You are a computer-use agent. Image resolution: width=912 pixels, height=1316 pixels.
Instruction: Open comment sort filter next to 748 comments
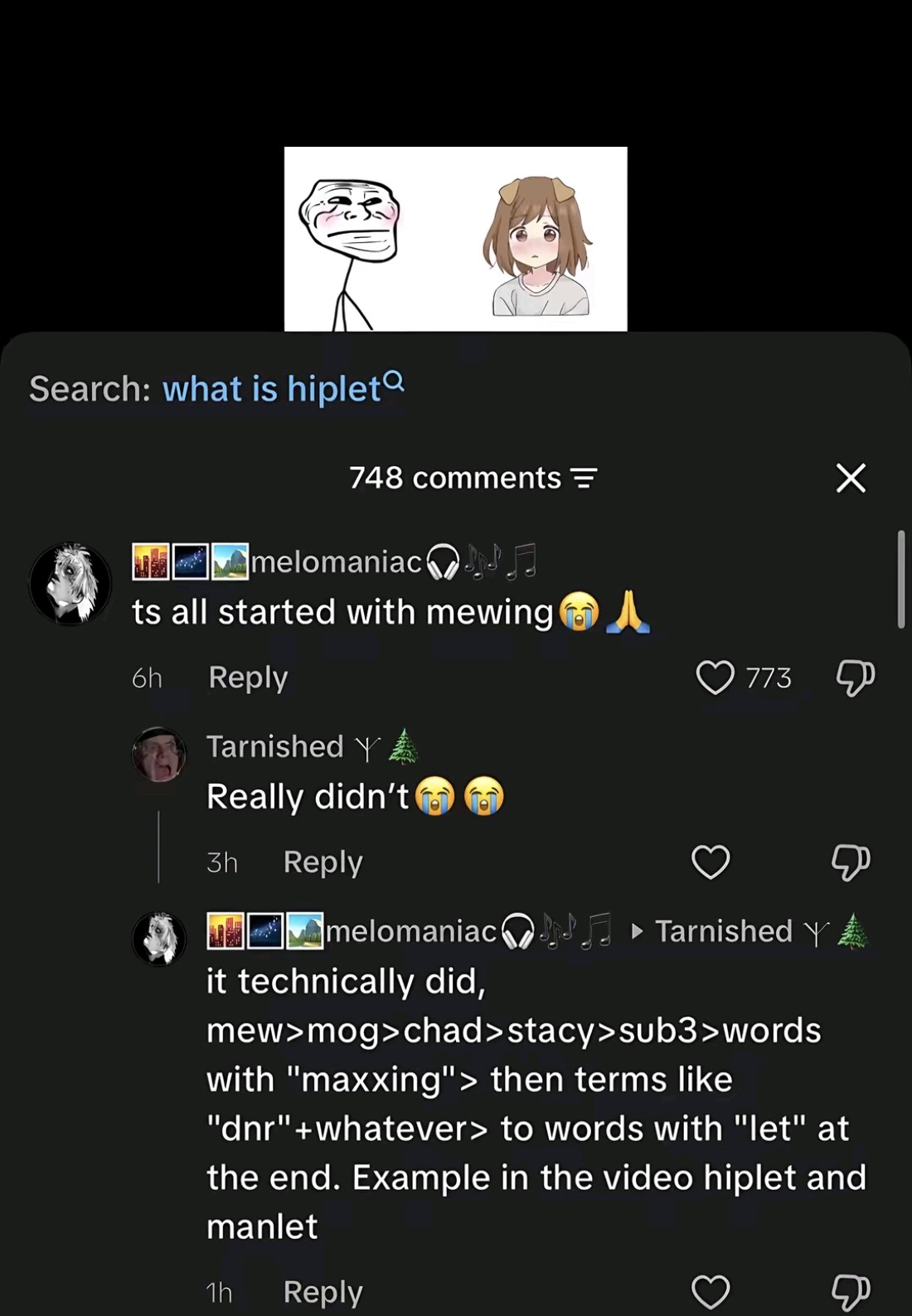click(x=584, y=478)
